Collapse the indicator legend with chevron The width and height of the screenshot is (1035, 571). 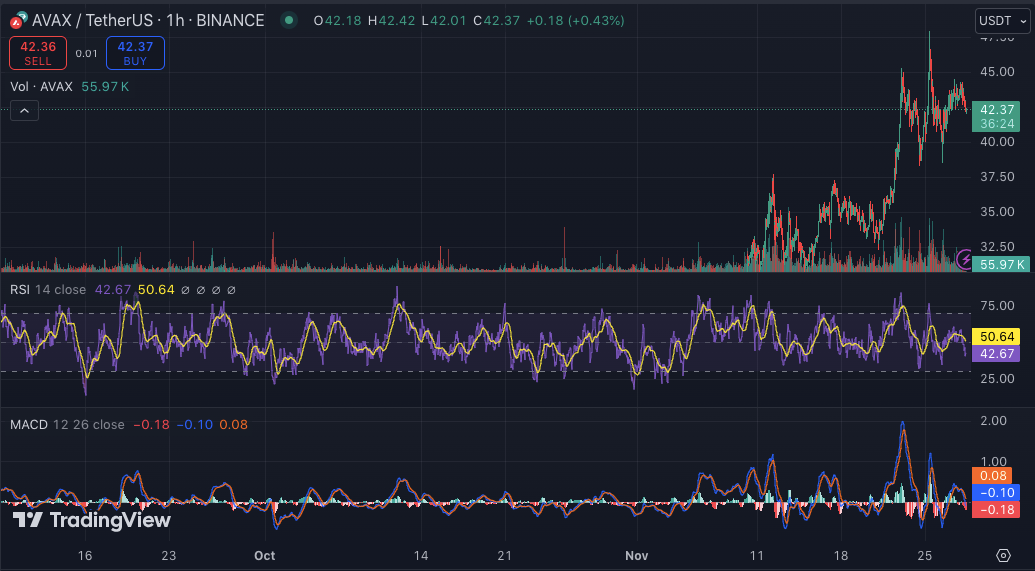click(24, 111)
